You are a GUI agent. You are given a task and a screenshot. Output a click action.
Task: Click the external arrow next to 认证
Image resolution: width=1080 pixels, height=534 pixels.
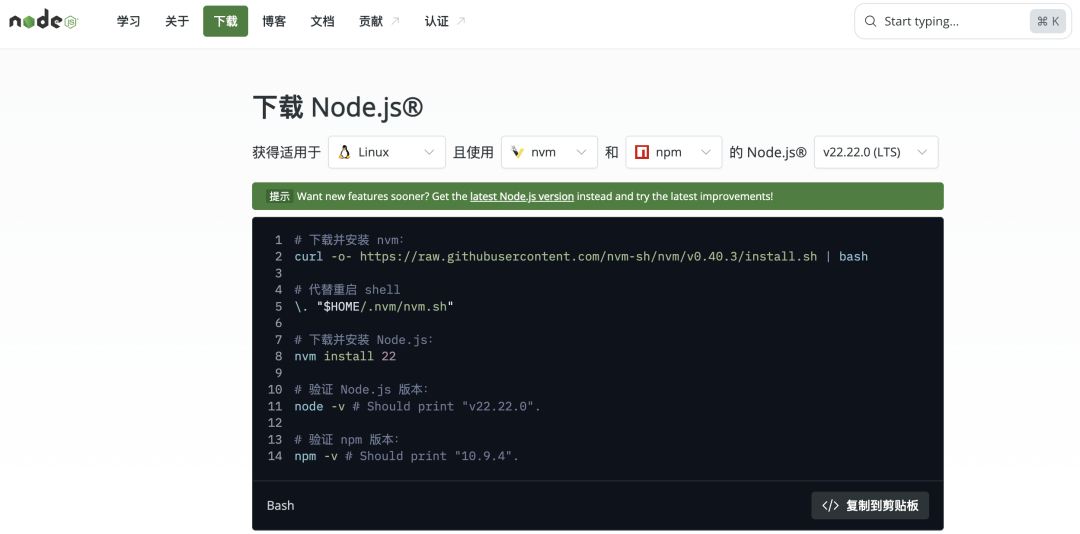pos(461,21)
